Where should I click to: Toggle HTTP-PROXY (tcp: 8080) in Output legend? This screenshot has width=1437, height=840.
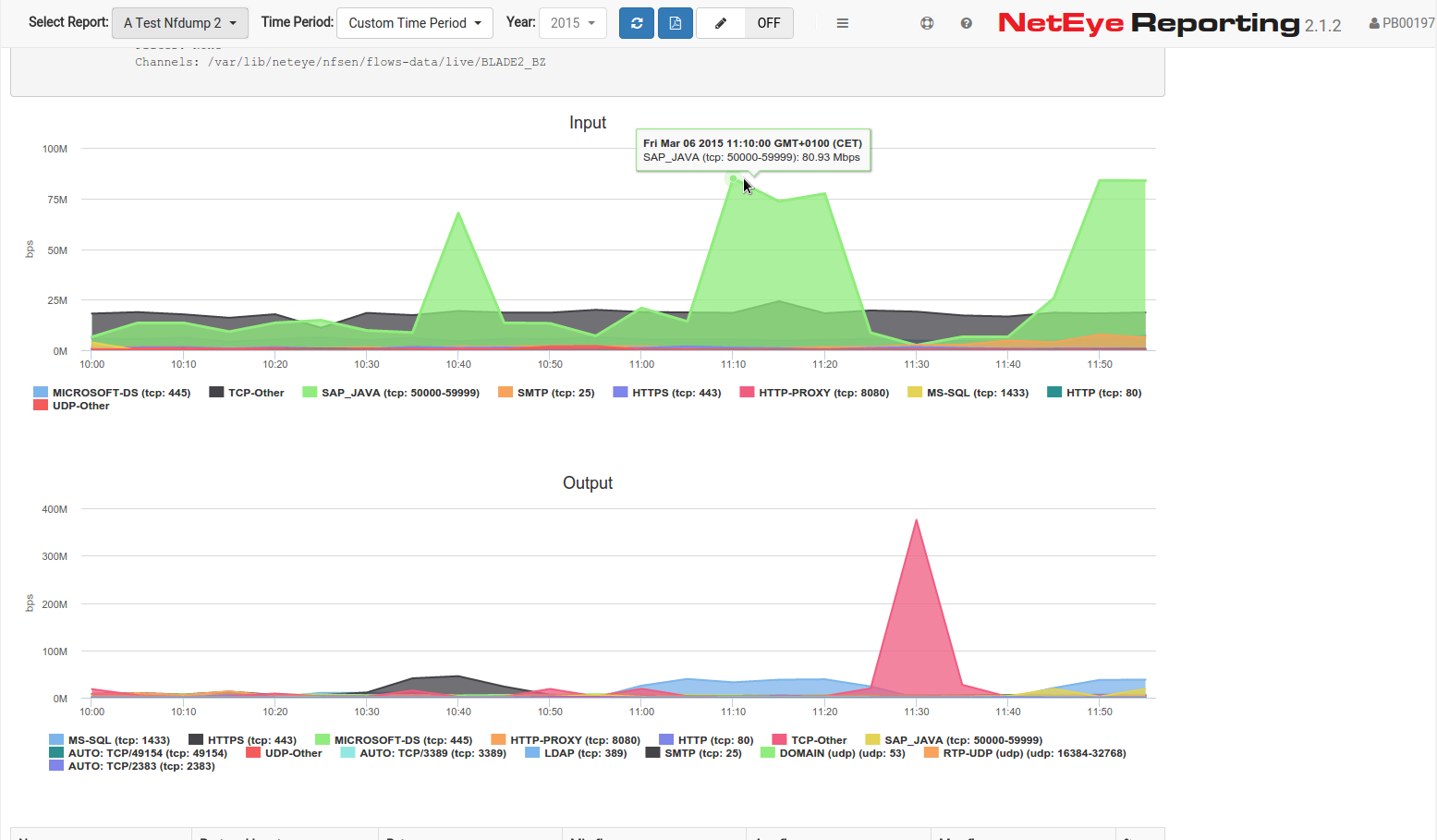click(566, 740)
